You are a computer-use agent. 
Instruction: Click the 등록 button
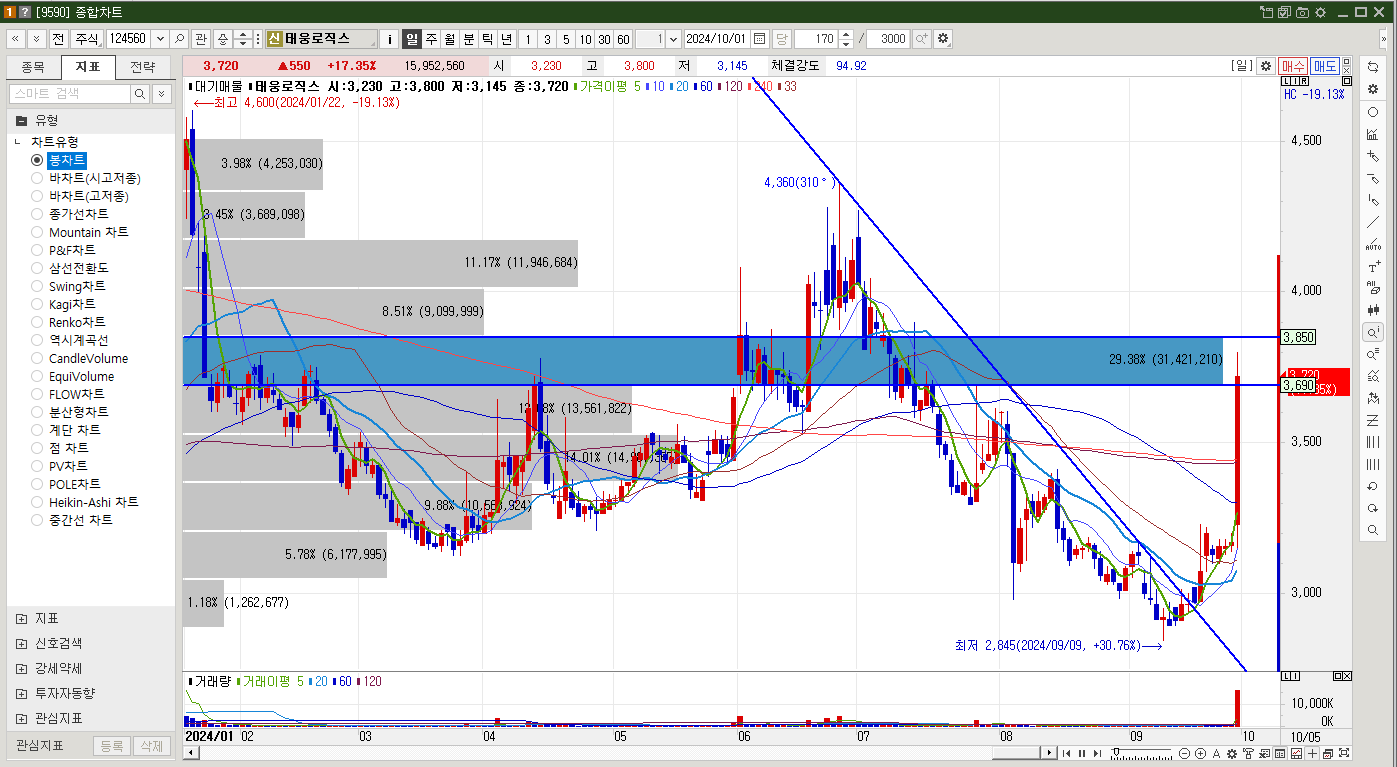112,746
